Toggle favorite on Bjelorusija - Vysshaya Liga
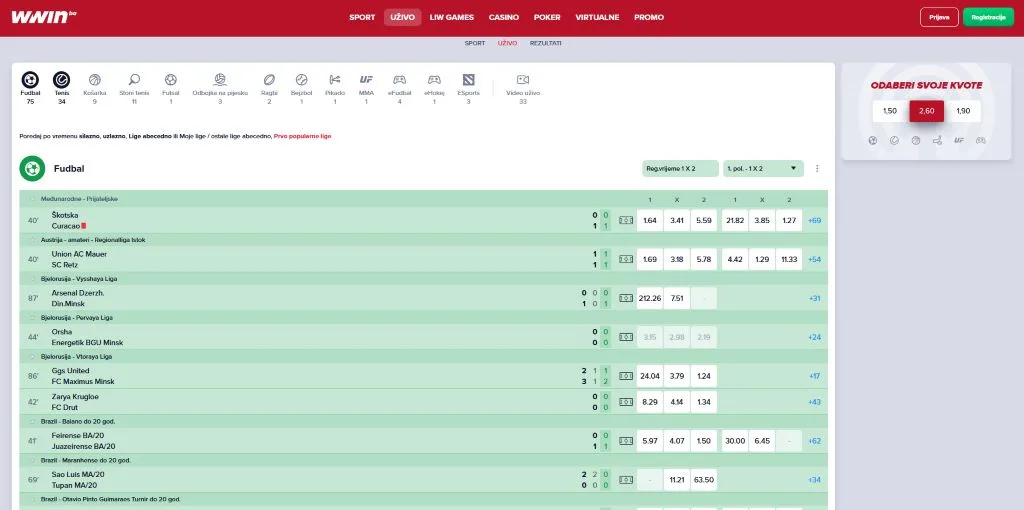 click(33, 279)
